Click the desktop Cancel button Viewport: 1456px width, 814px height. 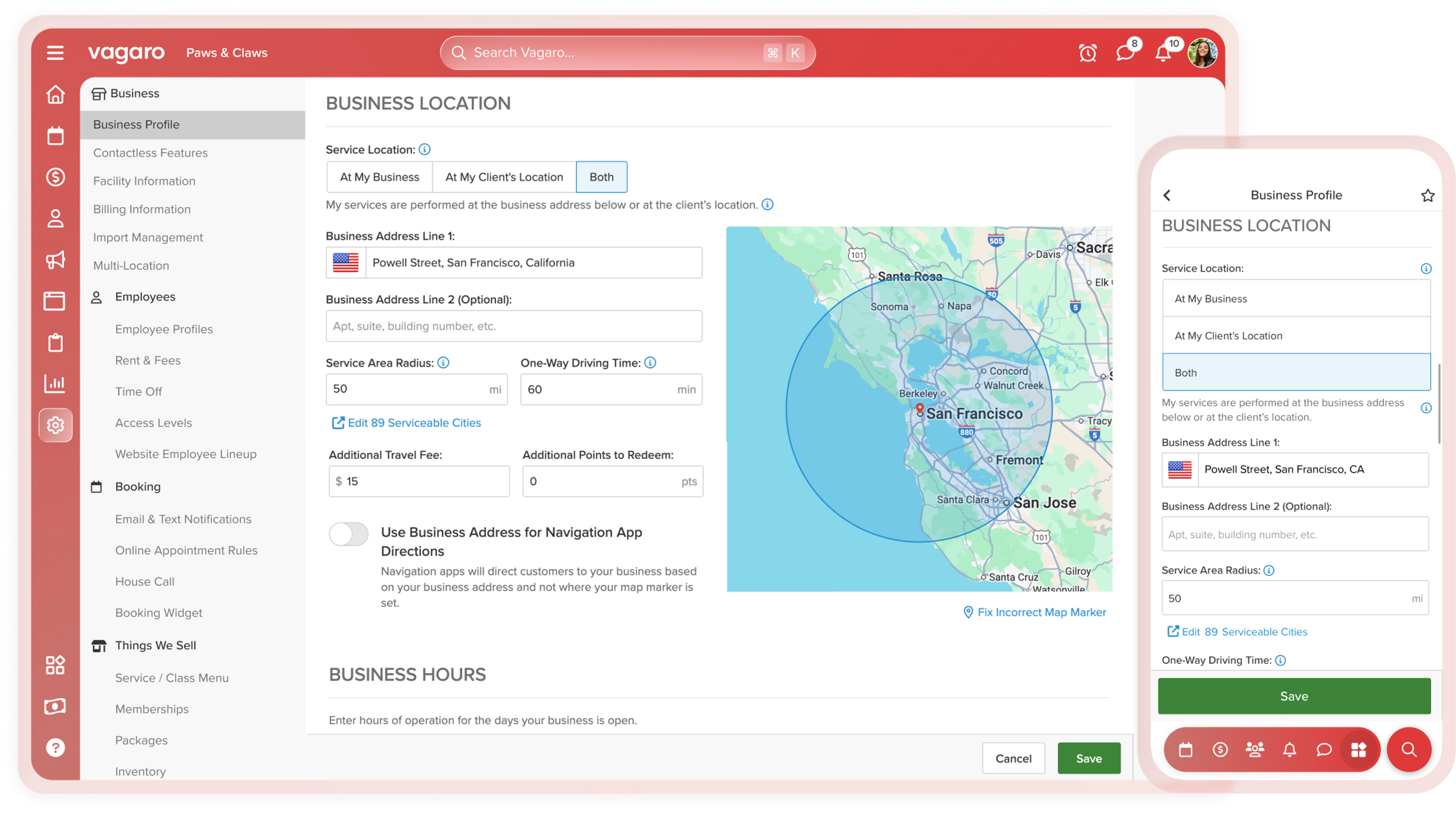[x=1014, y=758]
